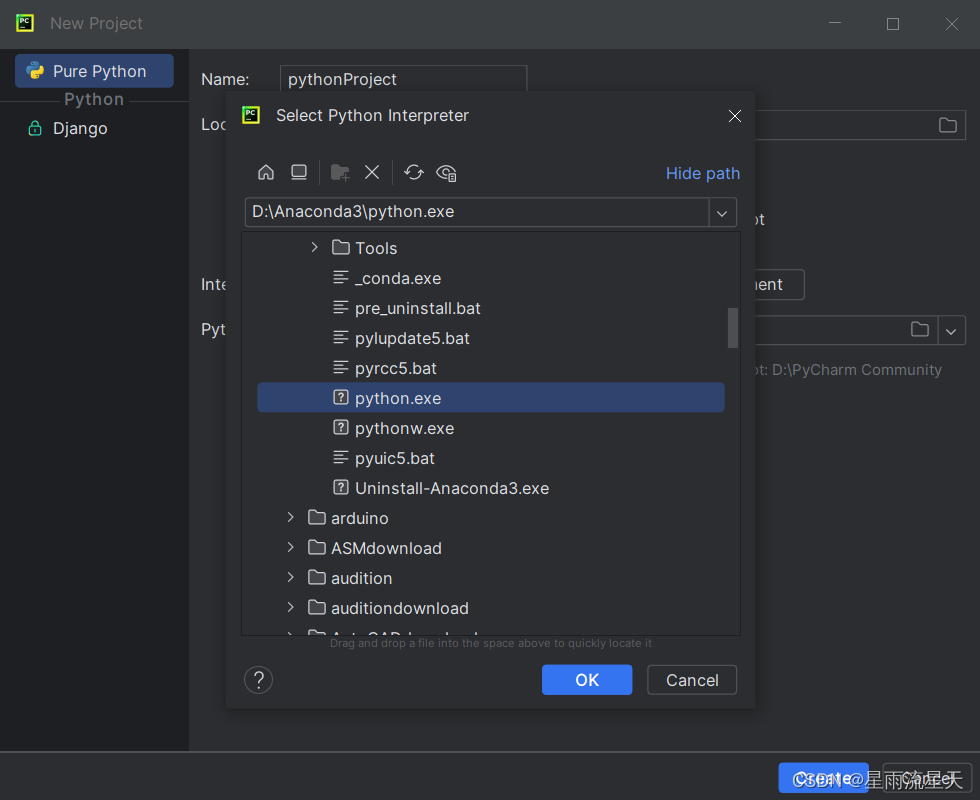The height and width of the screenshot is (800, 980).
Task: Go to home directory icon
Action: [266, 172]
